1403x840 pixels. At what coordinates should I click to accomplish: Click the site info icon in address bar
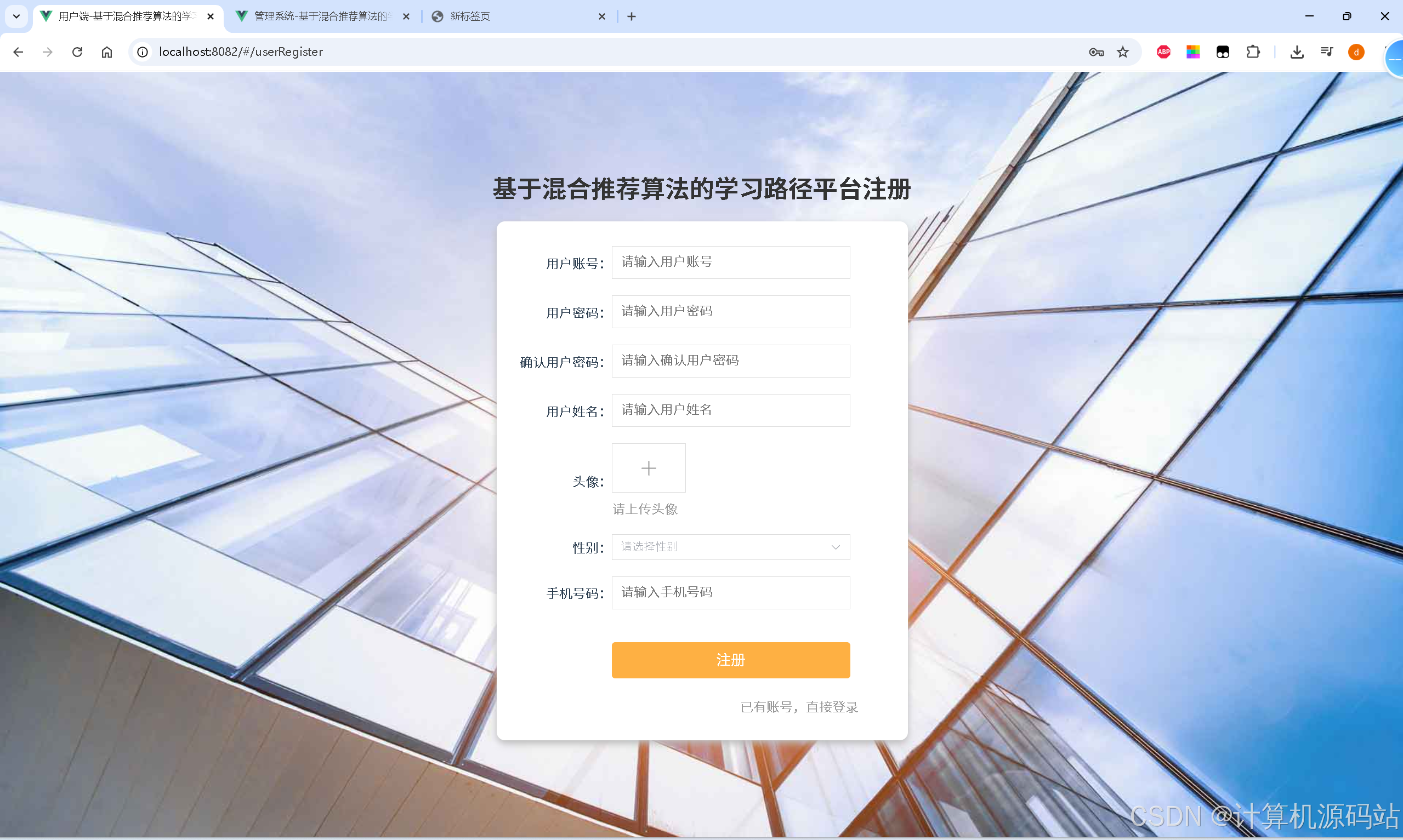tap(142, 52)
